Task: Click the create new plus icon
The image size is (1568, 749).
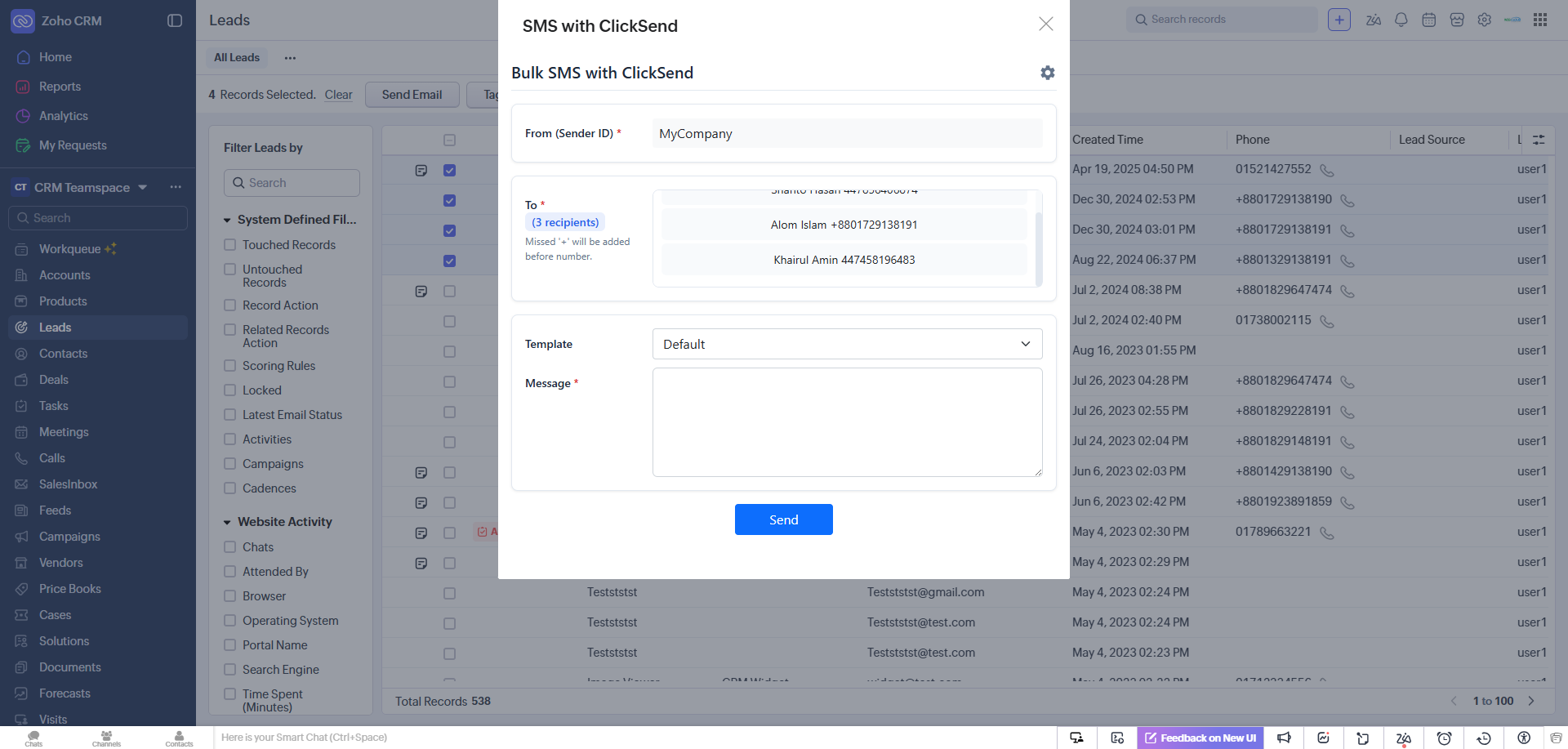Action: tap(1339, 20)
